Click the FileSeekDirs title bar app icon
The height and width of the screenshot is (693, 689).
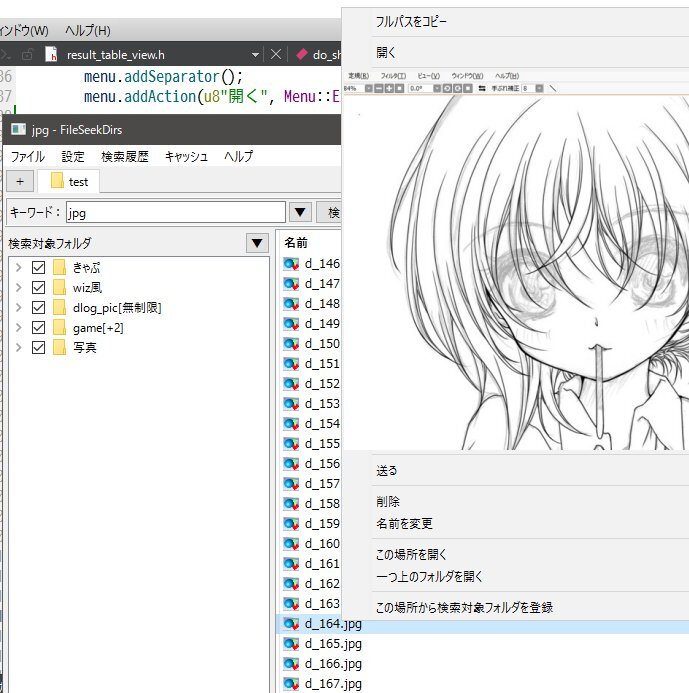tap(17, 129)
